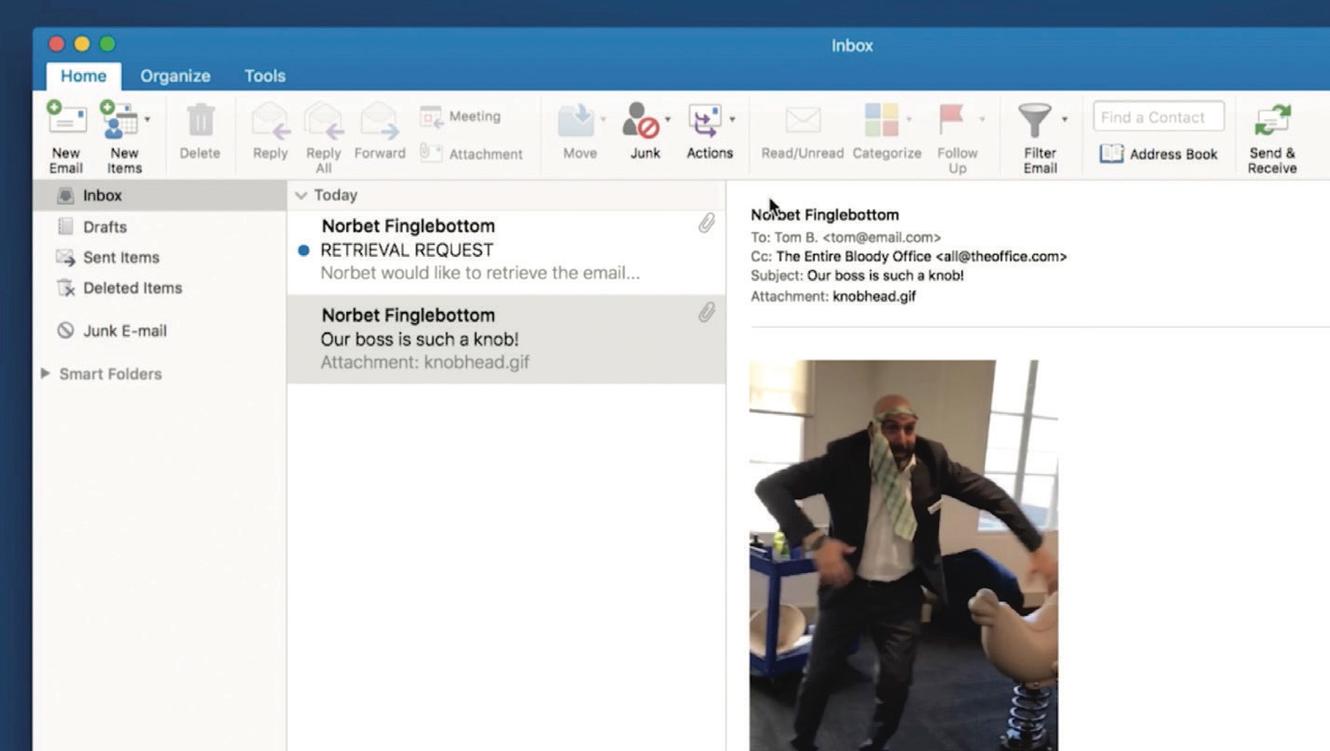This screenshot has height=751, width=1330.
Task: Click the knobhead.gif image in the message
Action: click(x=903, y=555)
